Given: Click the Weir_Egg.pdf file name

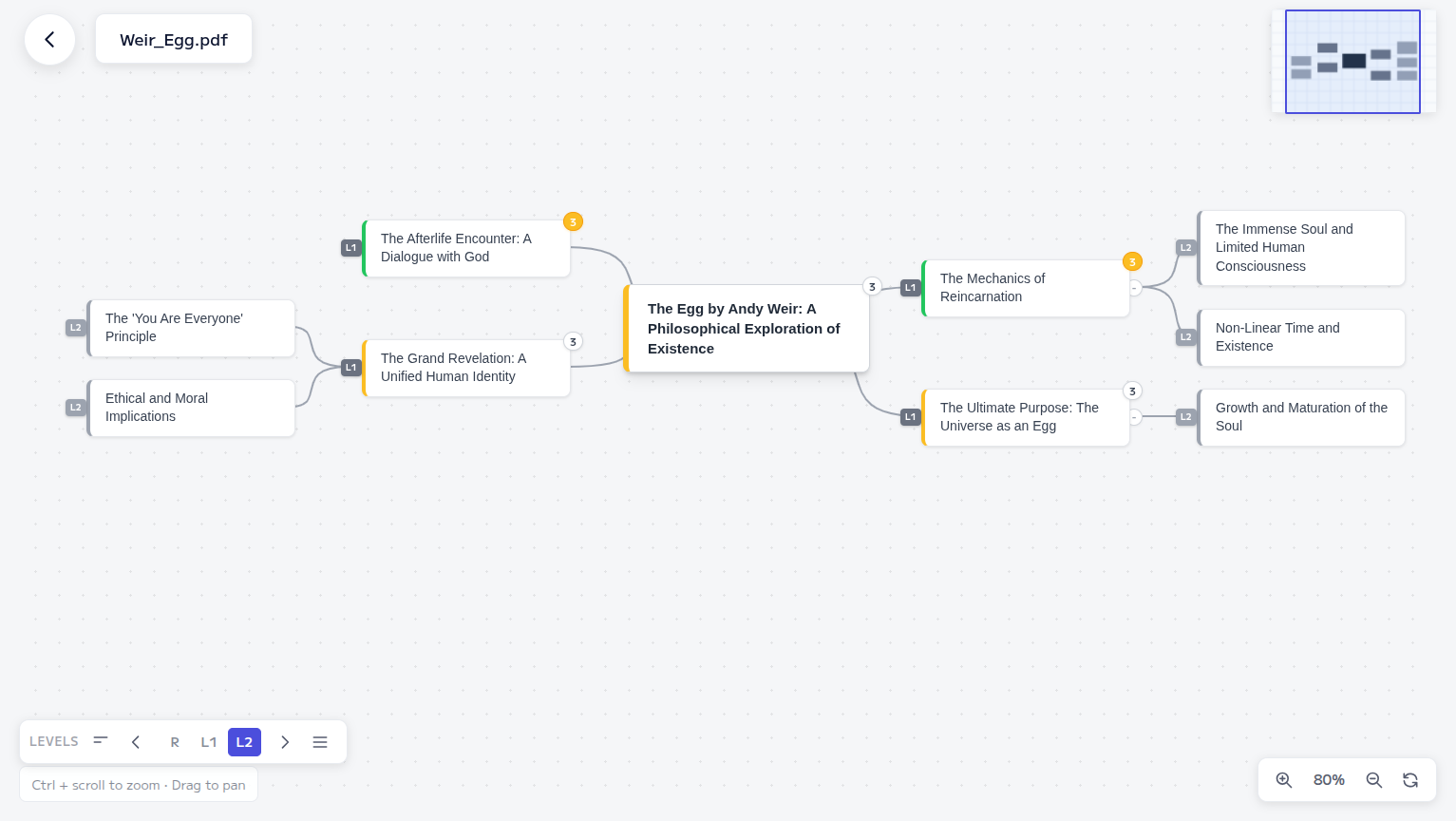Looking at the screenshot, I should (x=174, y=39).
